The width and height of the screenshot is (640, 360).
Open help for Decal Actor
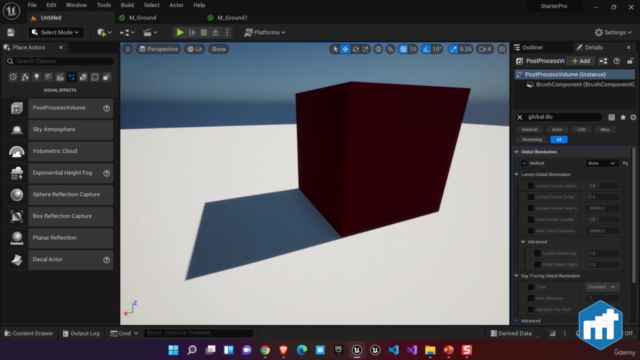107,260
